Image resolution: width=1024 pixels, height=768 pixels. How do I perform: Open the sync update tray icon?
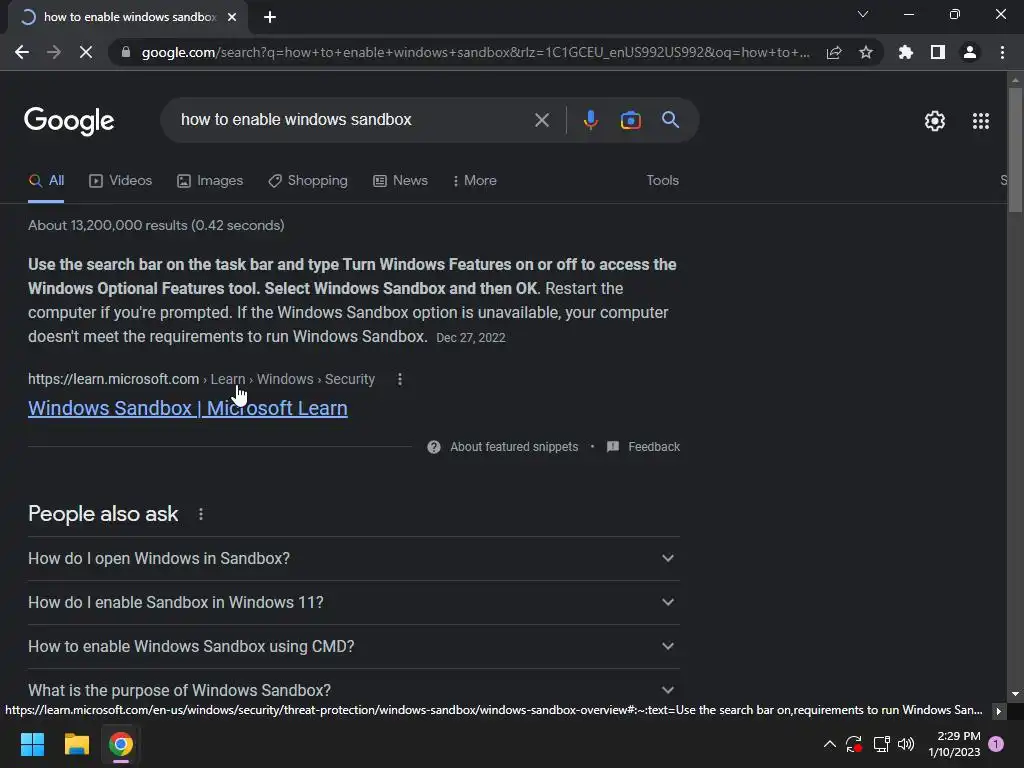click(854, 744)
